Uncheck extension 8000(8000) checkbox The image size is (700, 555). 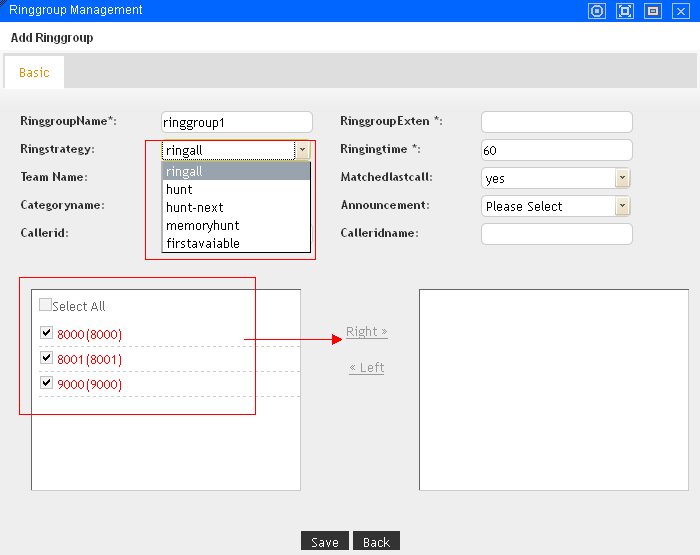(x=46, y=333)
